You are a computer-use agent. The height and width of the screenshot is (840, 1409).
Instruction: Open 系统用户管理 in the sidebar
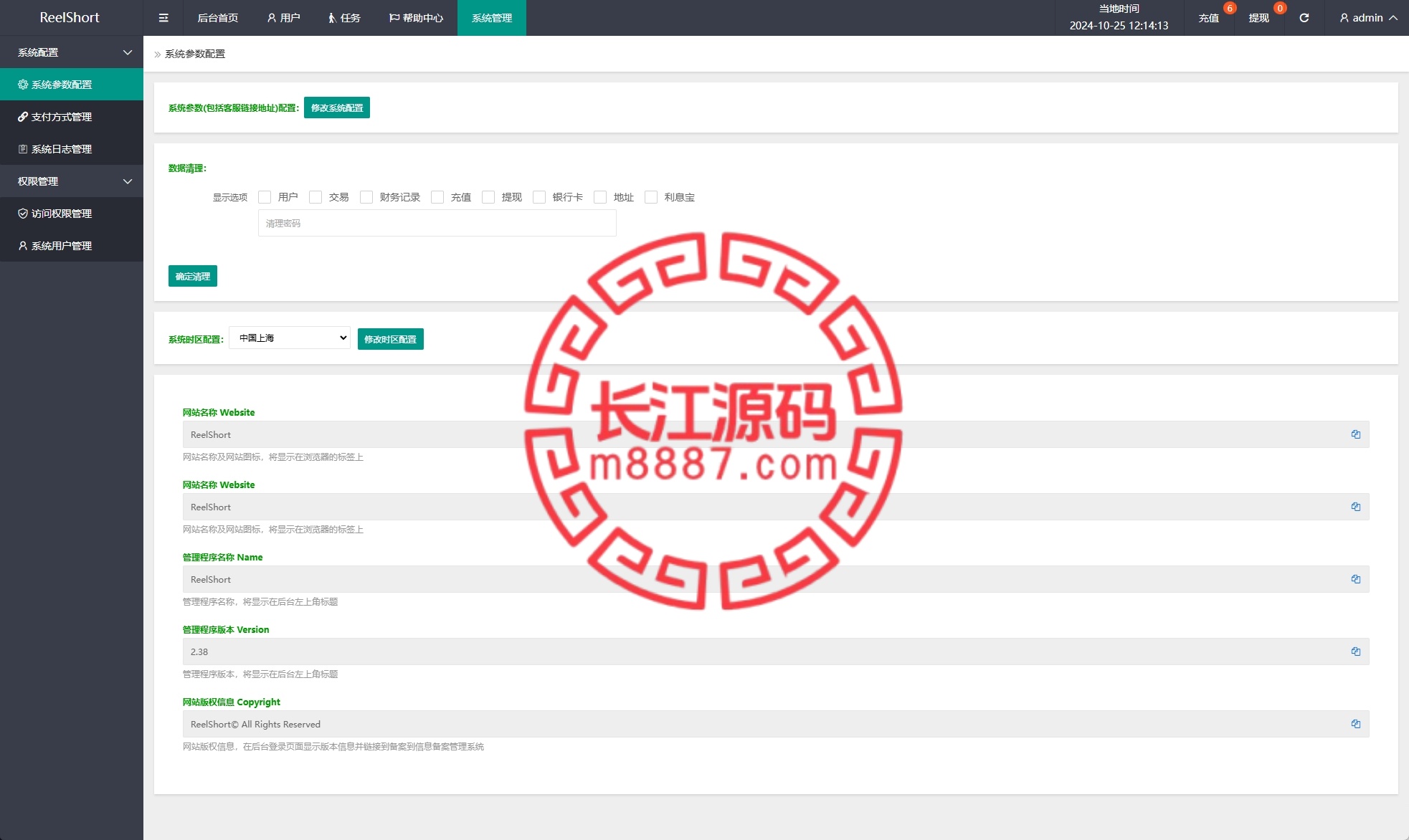[72, 246]
